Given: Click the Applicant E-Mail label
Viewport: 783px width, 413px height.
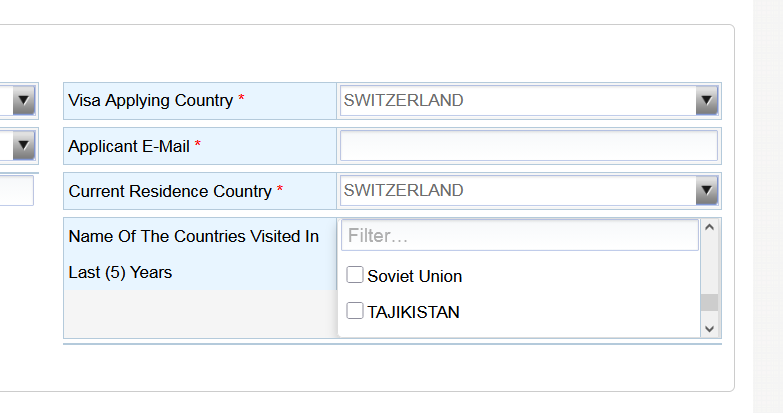Looking at the screenshot, I should click(129, 146).
